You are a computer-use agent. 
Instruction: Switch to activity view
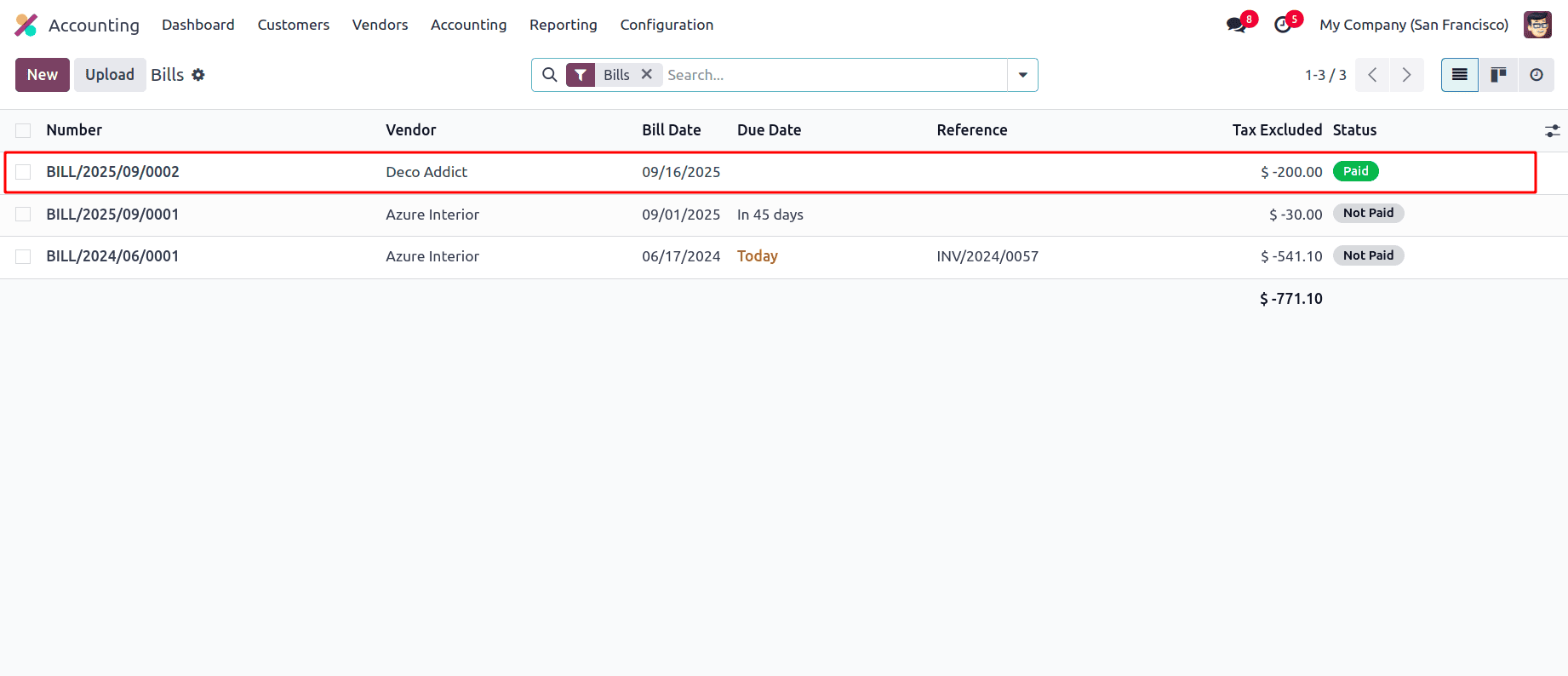pos(1537,75)
